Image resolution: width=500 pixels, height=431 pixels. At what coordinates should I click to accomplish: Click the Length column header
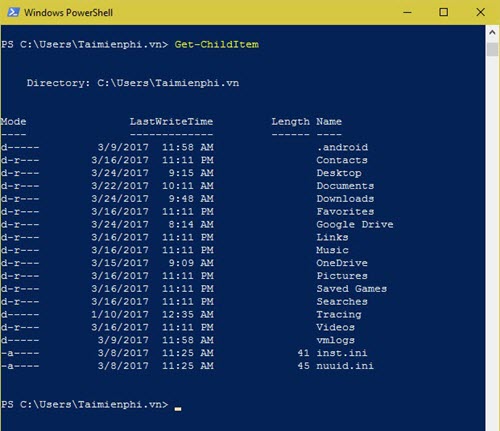coord(290,122)
